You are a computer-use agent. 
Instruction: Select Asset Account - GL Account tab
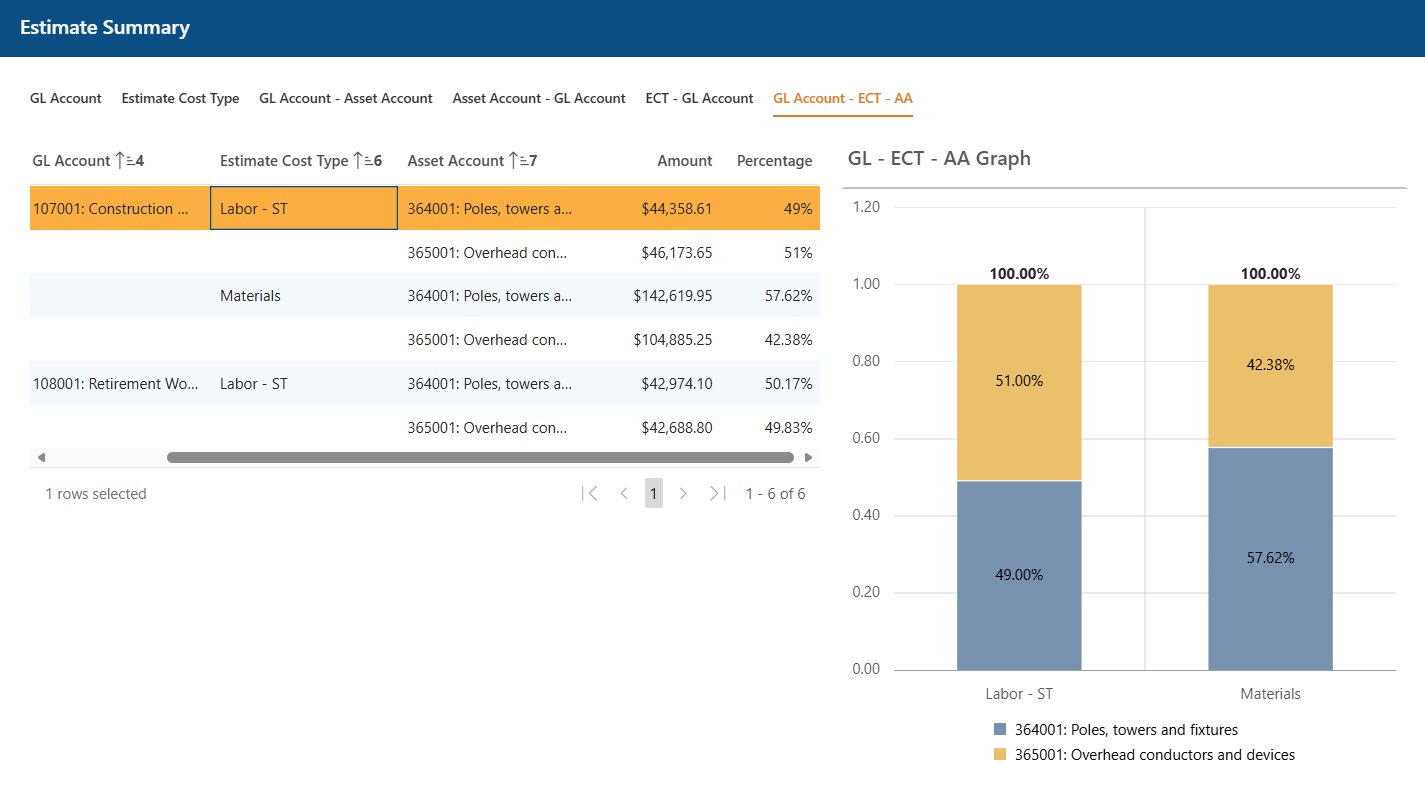pos(539,98)
